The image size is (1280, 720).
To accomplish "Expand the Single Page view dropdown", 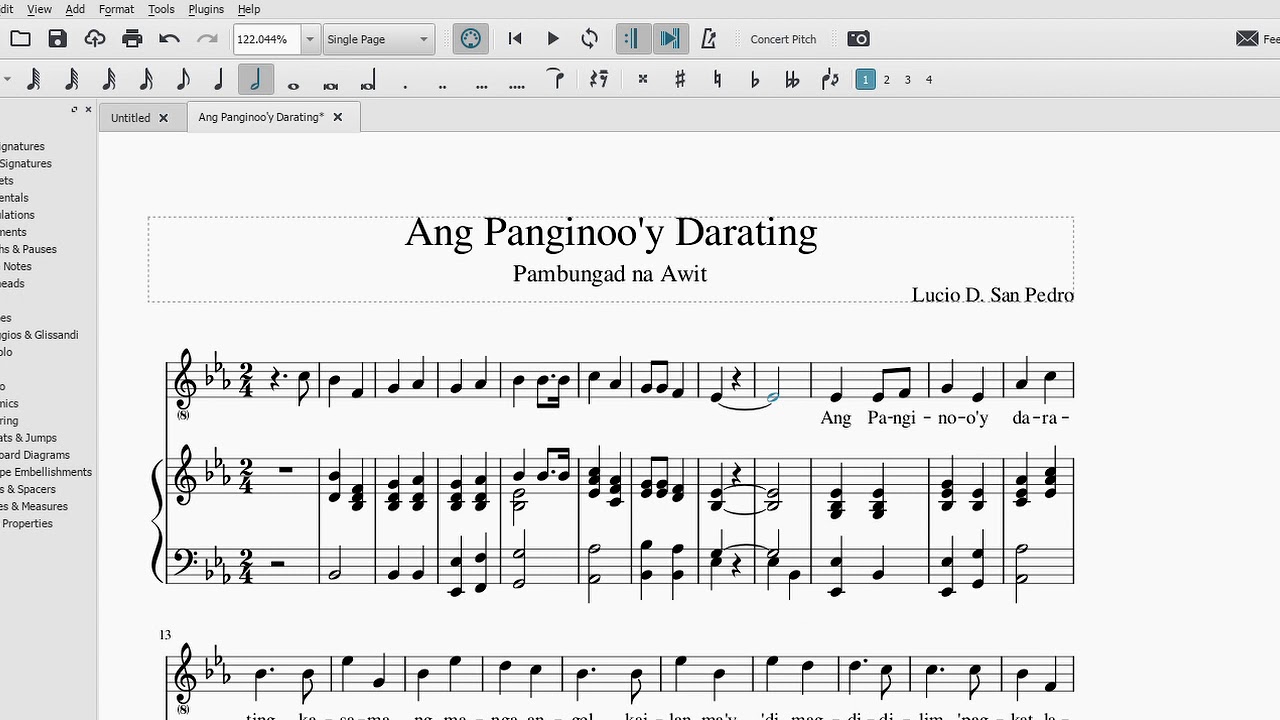I will click(423, 39).
